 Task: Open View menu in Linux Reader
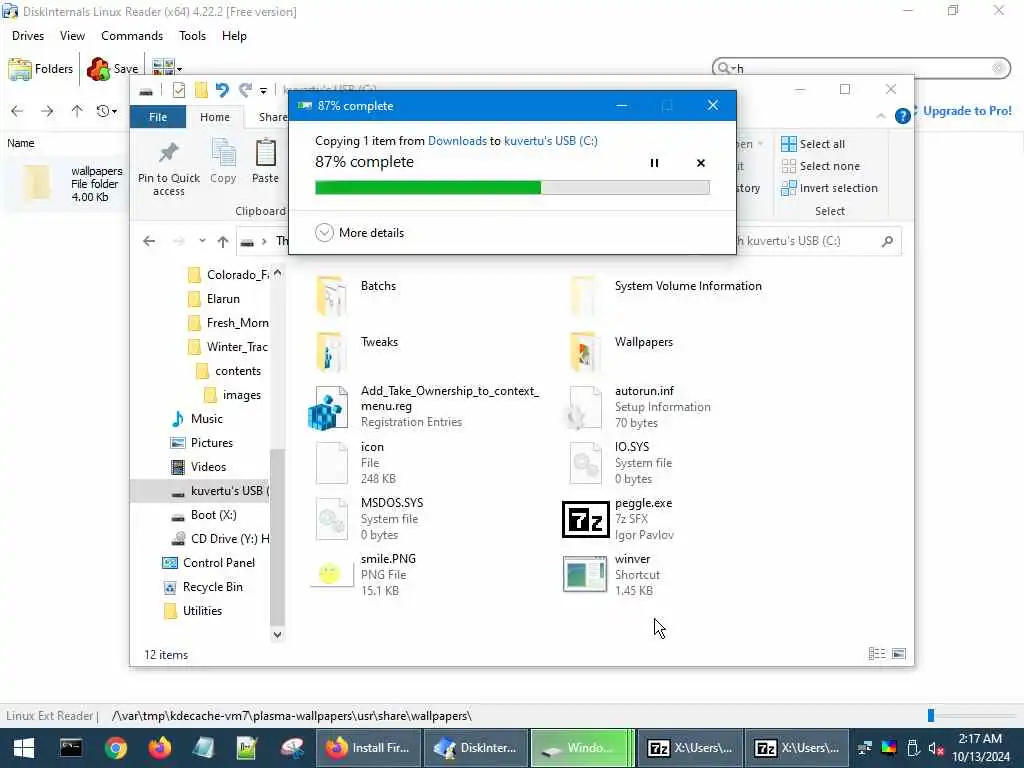click(72, 36)
